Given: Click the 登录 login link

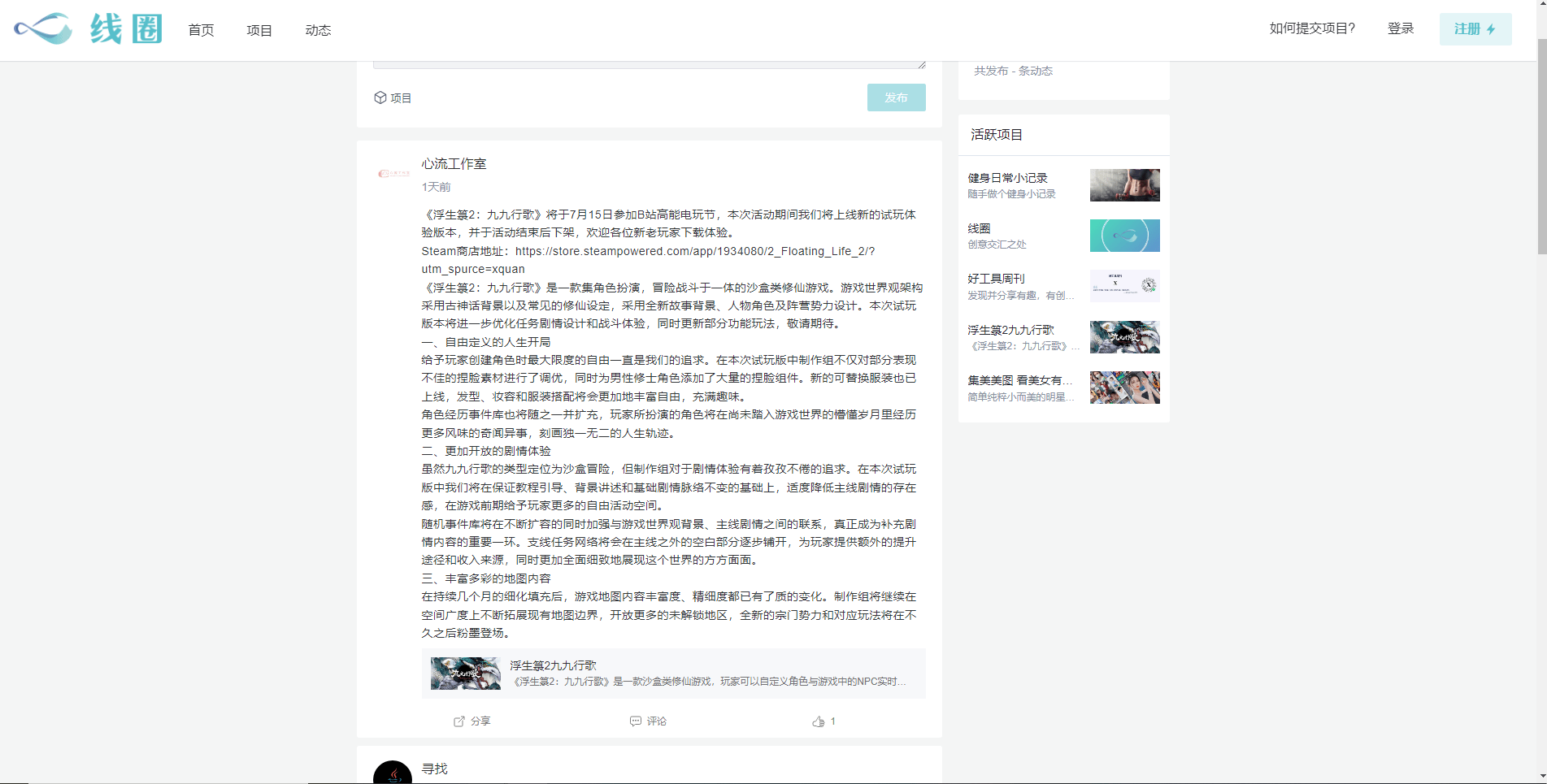Looking at the screenshot, I should tap(1400, 28).
